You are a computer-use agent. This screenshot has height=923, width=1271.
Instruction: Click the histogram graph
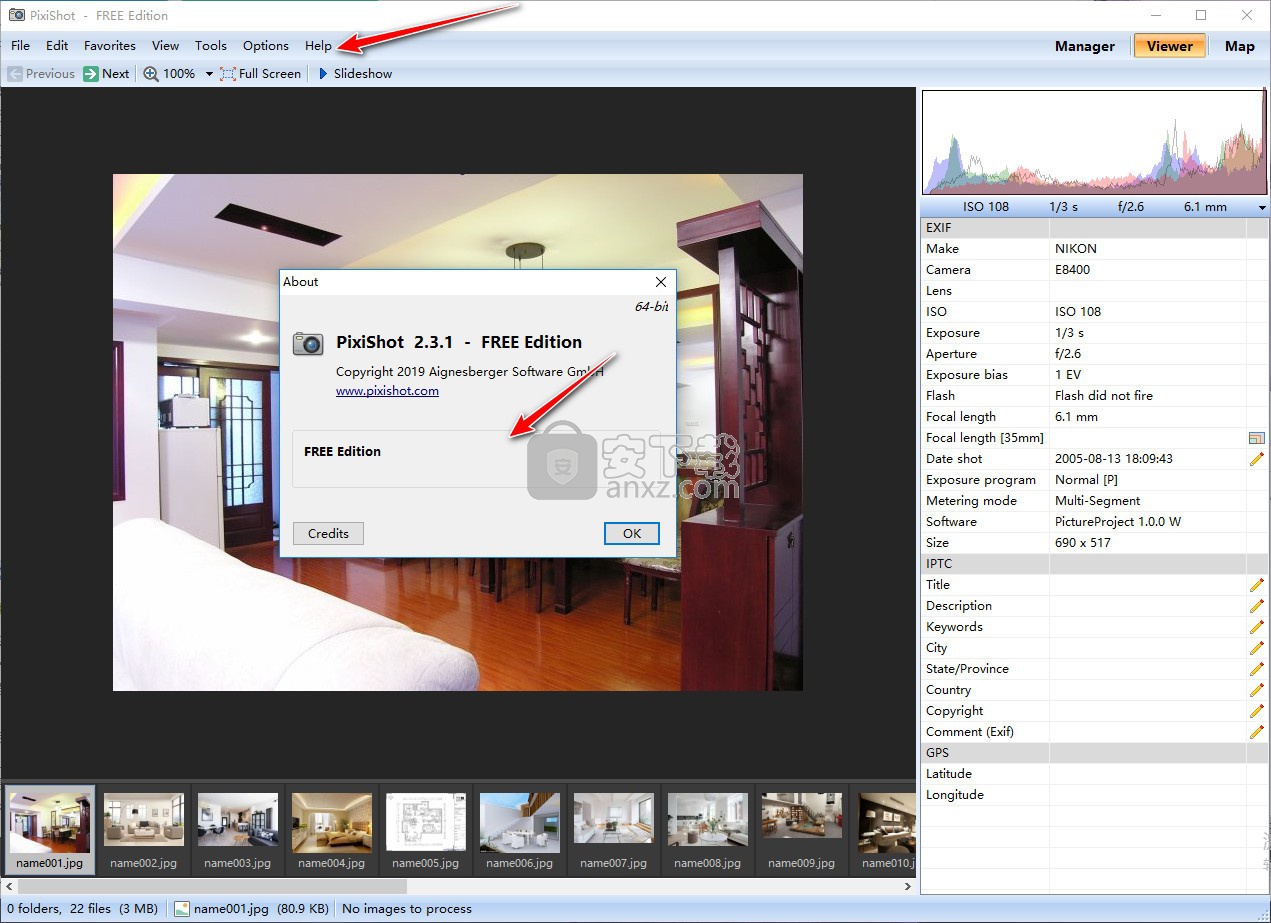pos(1094,142)
